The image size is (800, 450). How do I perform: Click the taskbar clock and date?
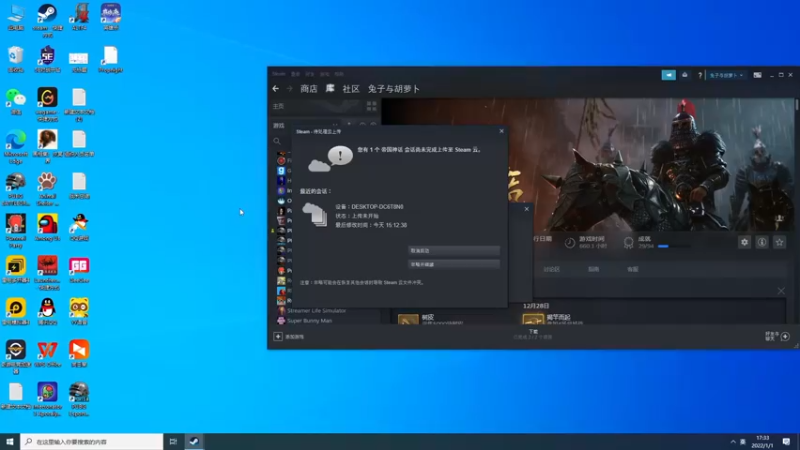pos(762,442)
